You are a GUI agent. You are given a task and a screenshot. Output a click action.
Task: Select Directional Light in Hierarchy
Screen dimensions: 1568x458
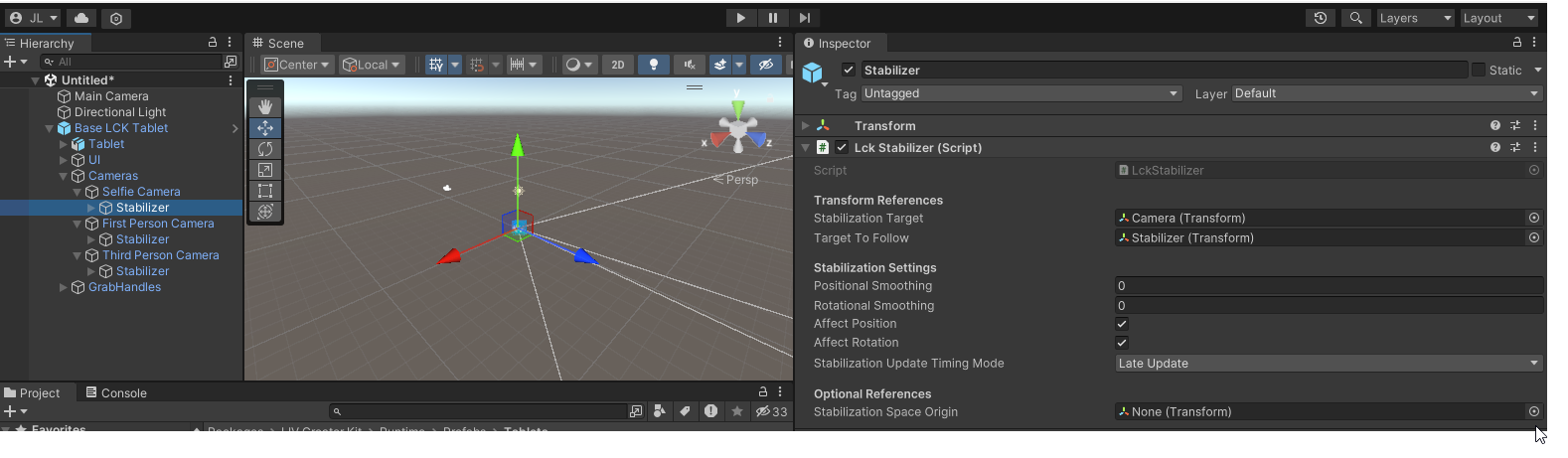pyautogui.click(x=120, y=112)
